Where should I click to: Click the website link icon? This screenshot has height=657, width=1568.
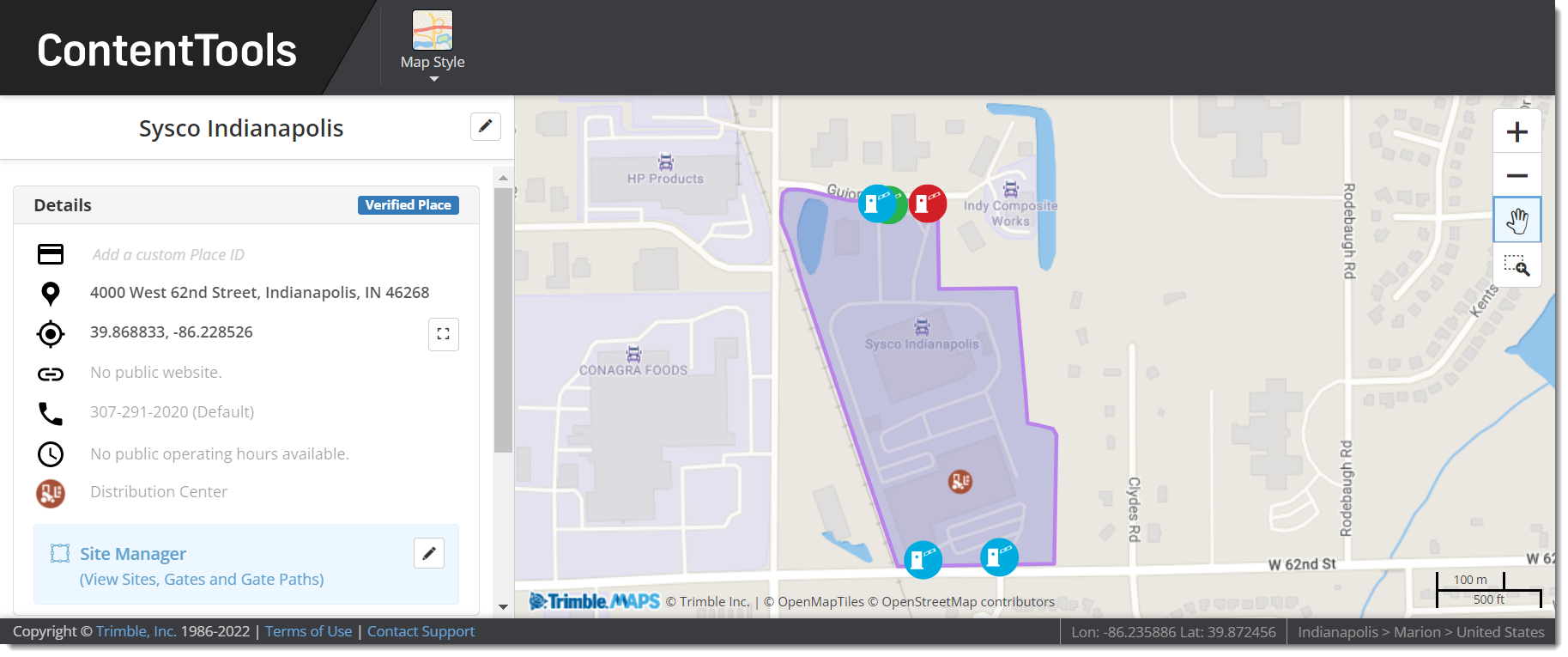(51, 374)
